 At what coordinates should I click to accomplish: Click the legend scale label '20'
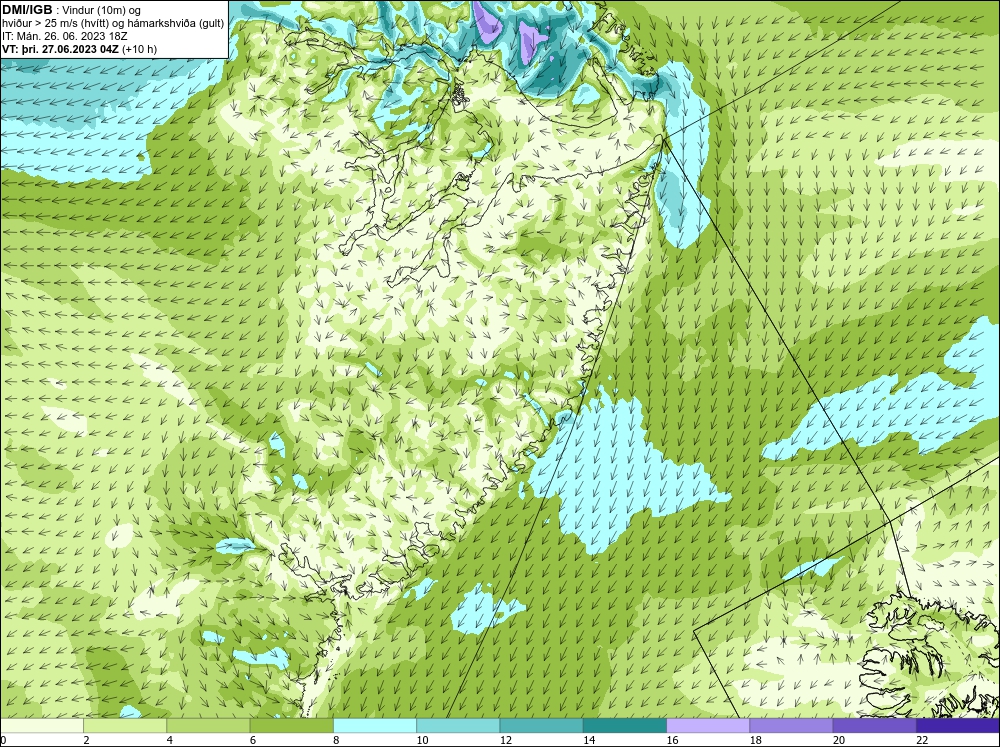[x=839, y=740]
